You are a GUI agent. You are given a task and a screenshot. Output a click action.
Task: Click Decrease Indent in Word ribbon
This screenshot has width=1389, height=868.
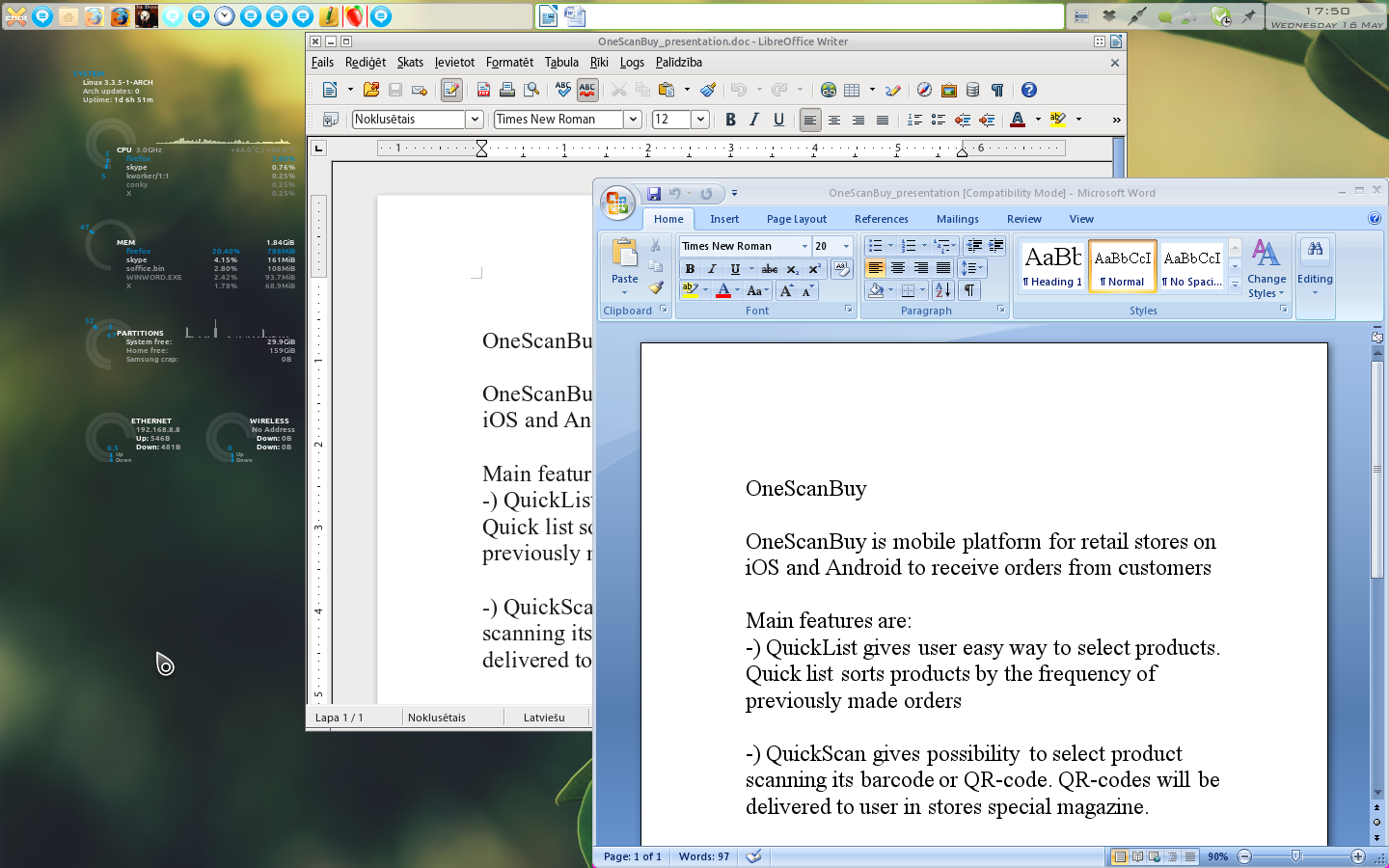coord(974,246)
